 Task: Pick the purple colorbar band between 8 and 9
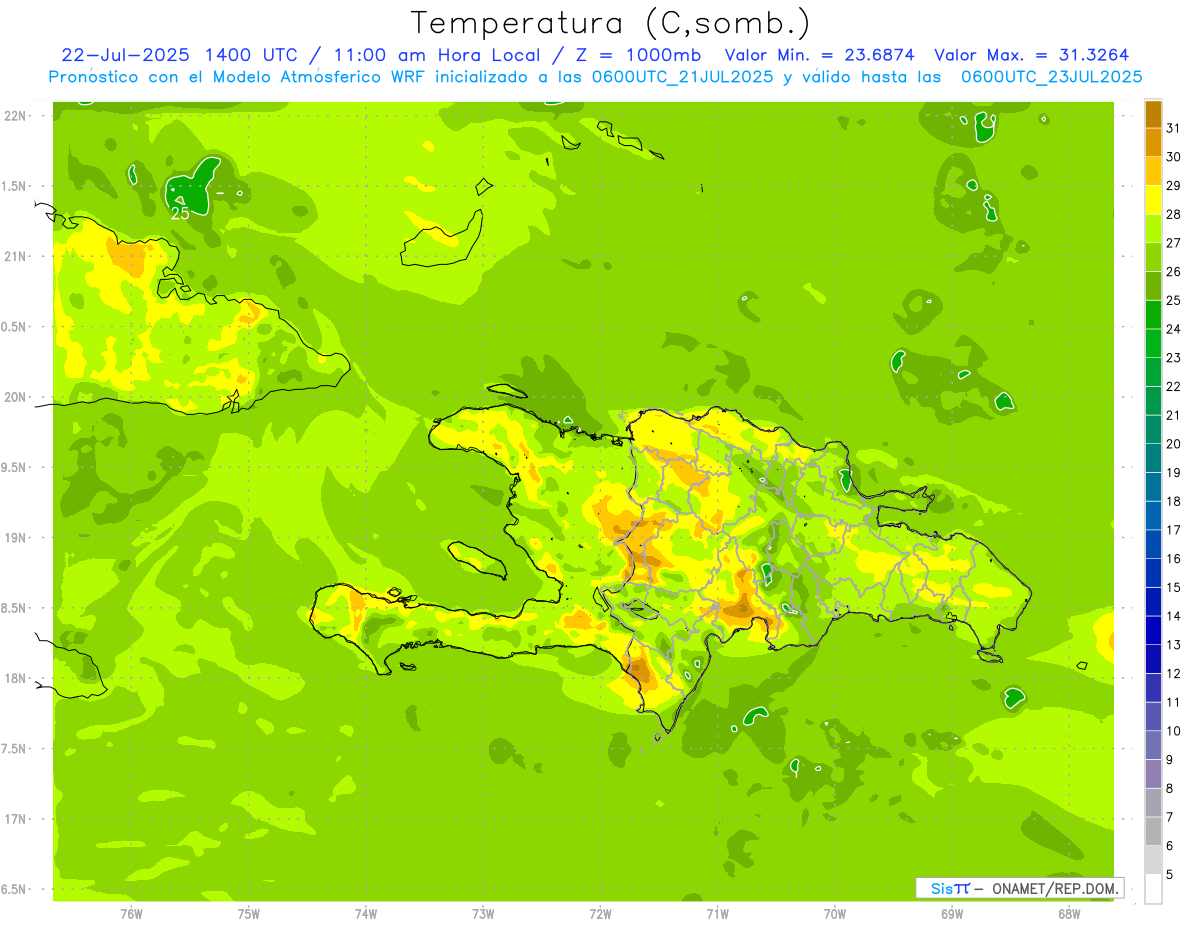[x=1153, y=774]
